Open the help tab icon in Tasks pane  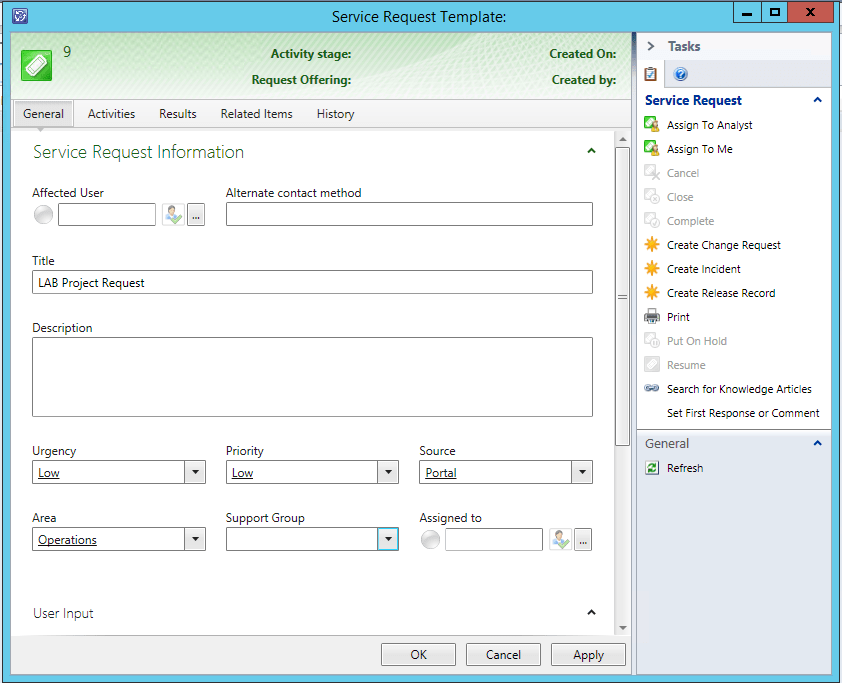(681, 75)
